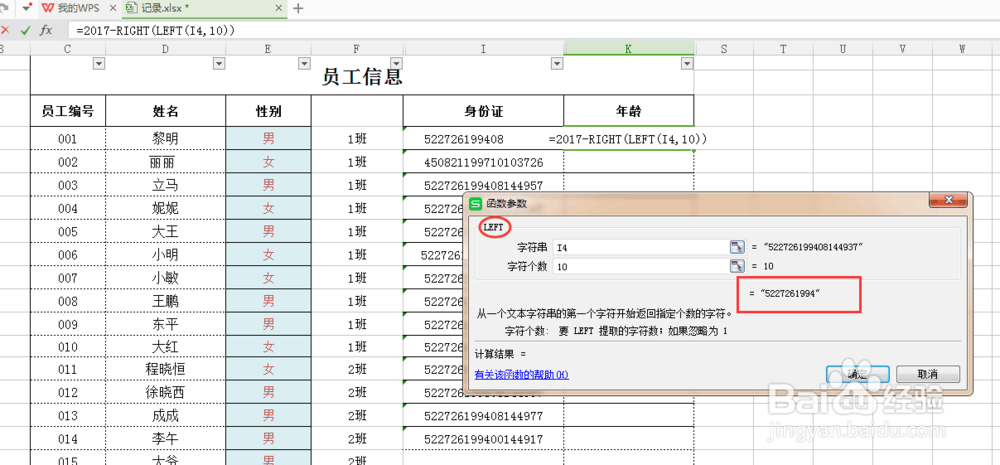Select employee number cell 010
This screenshot has width=1000, height=465.
coord(68,346)
